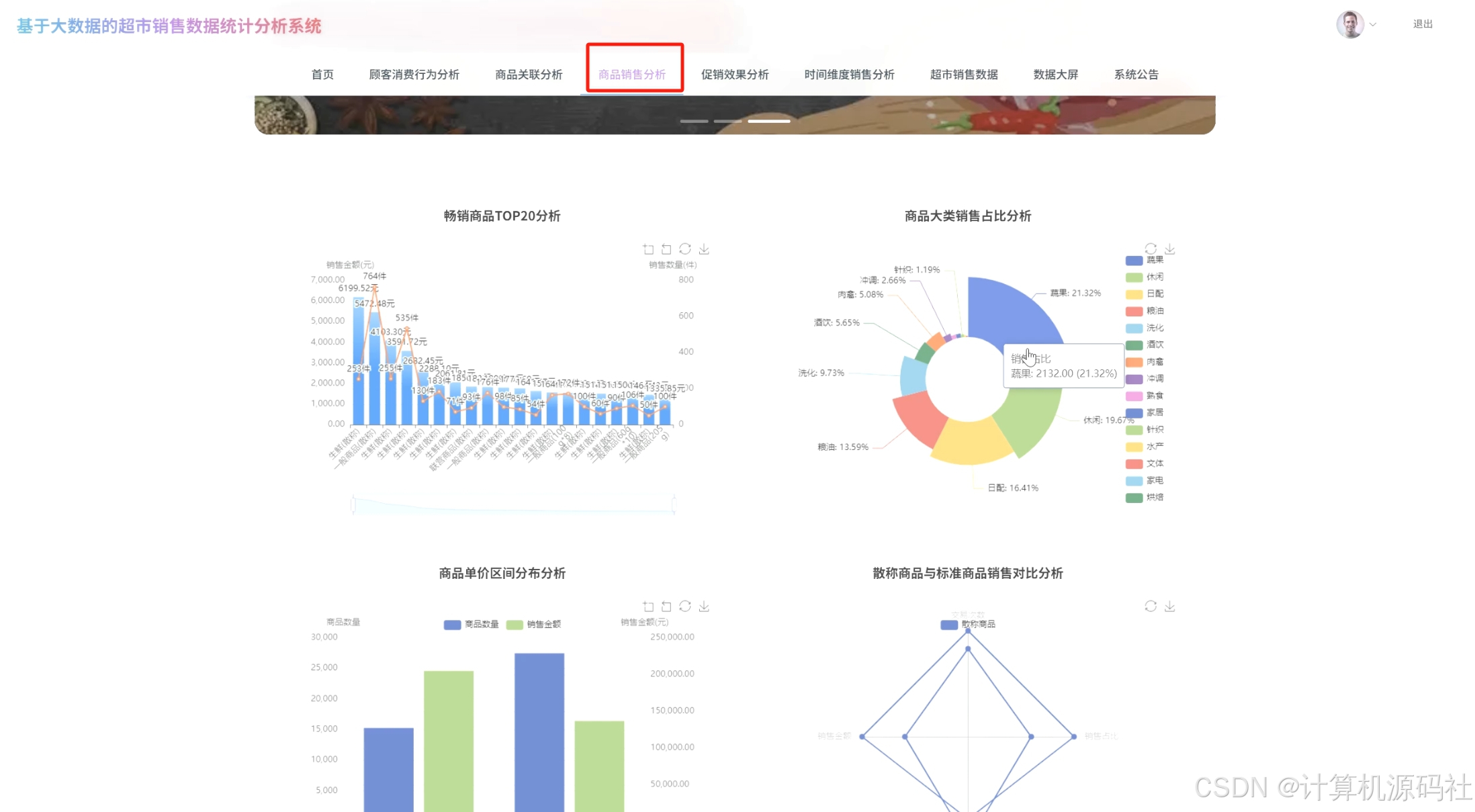Screen dimensions: 1475x812
Task: Toggle 水产 legend in pie chart
Action: point(1145,447)
